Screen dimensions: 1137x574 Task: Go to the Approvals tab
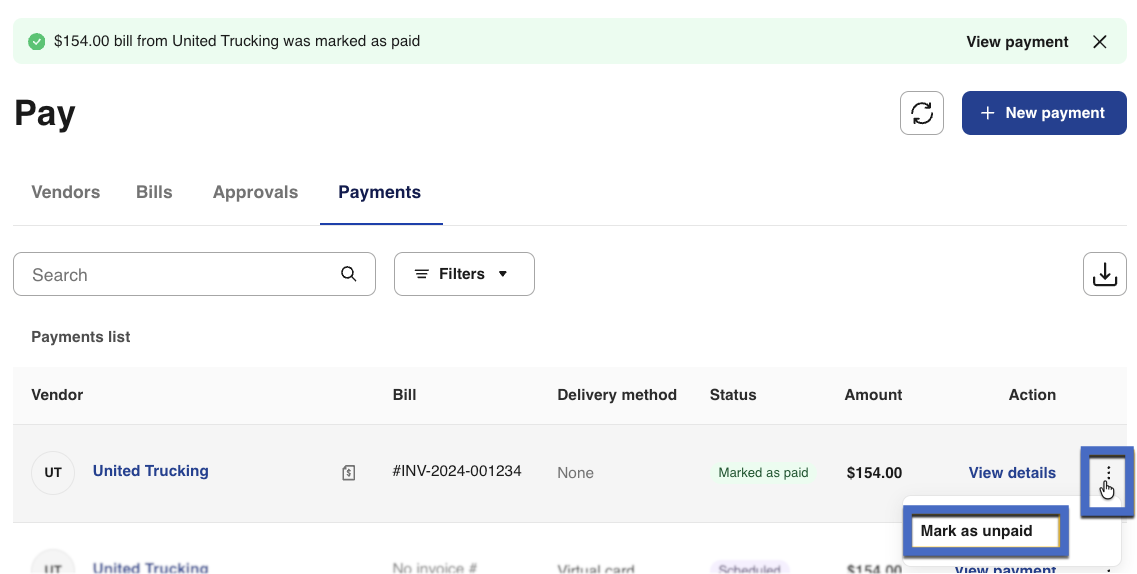tap(255, 192)
